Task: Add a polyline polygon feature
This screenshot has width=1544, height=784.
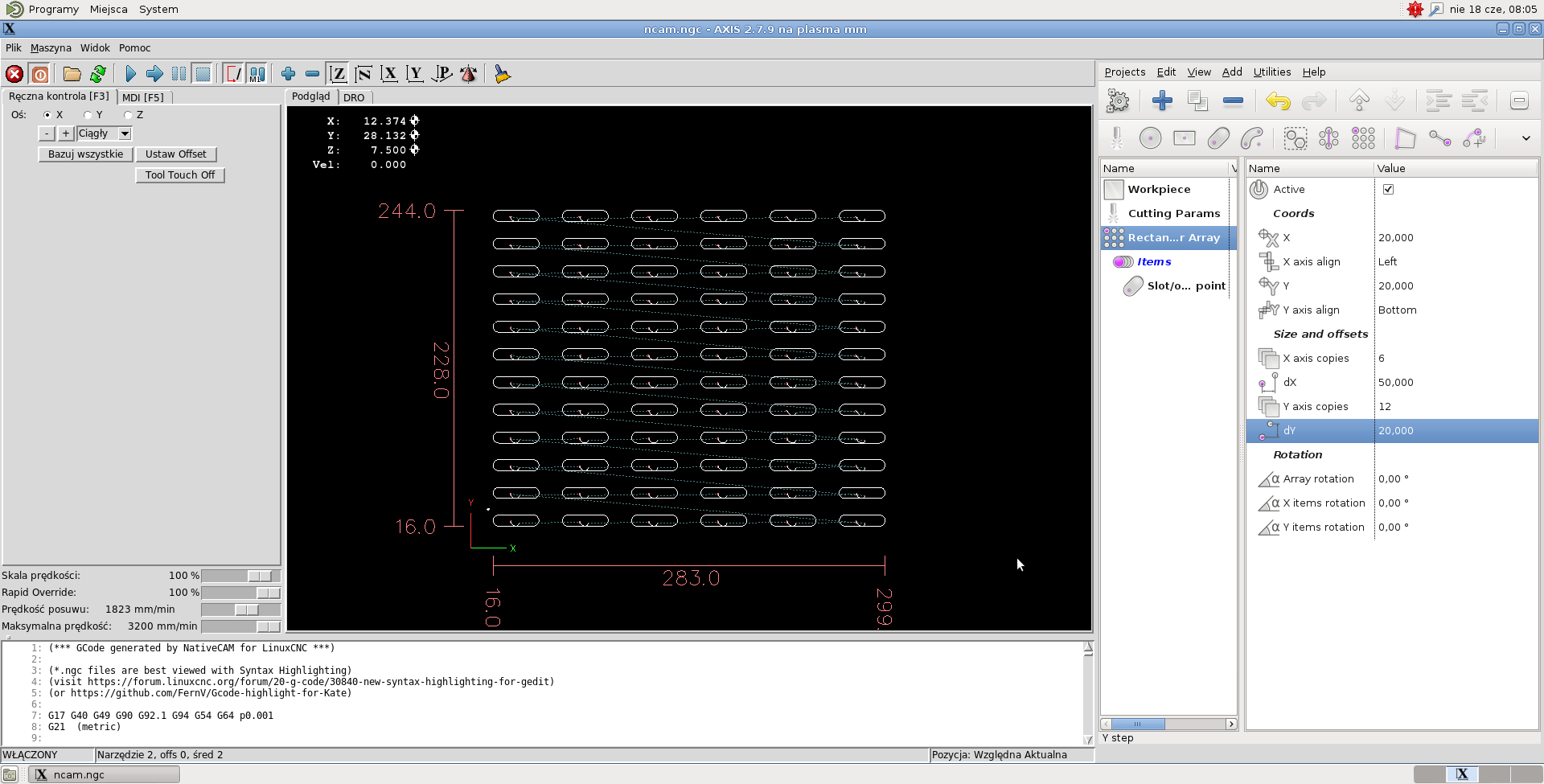Action: (1405, 138)
